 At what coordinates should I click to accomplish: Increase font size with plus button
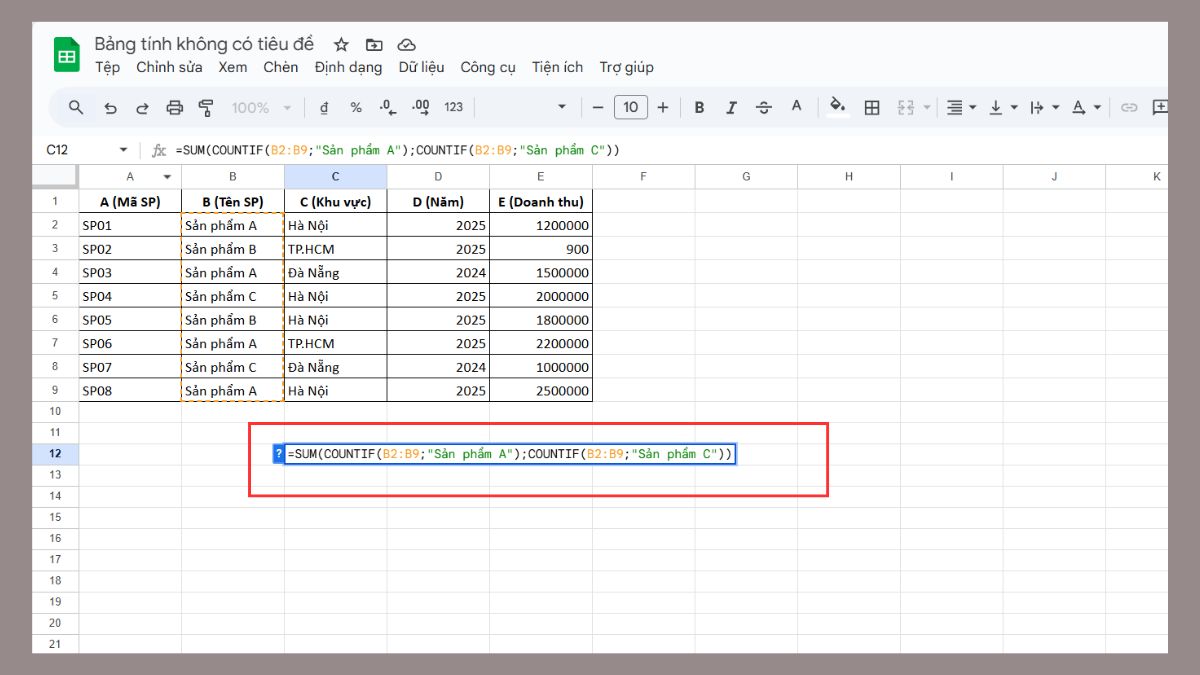pyautogui.click(x=662, y=108)
